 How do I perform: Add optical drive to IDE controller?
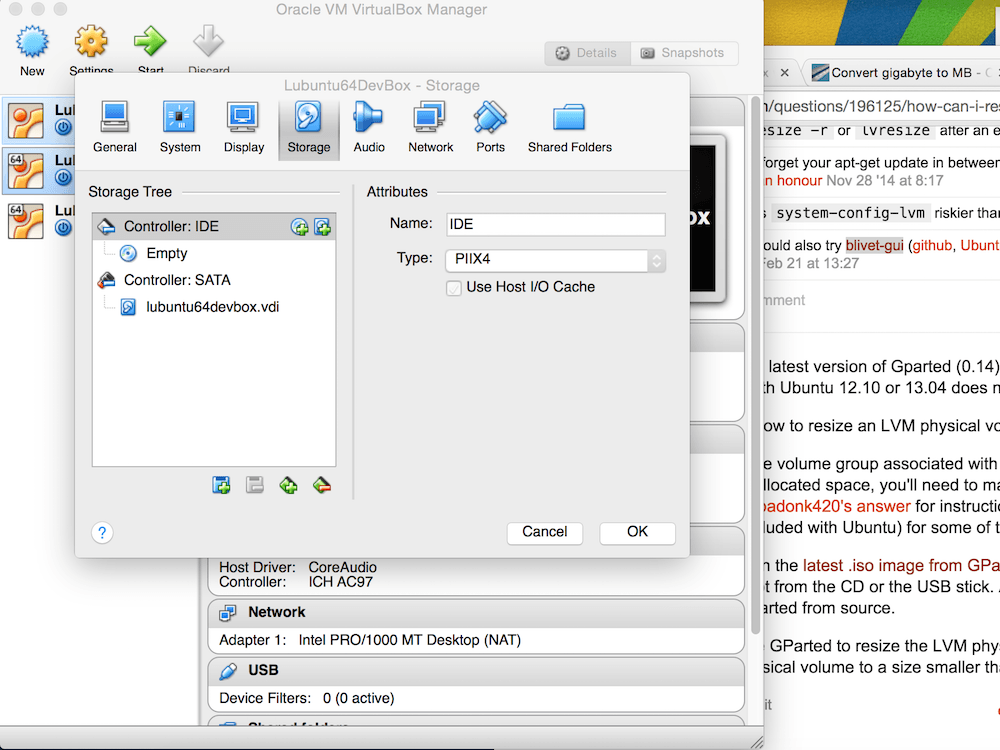[x=299, y=227]
